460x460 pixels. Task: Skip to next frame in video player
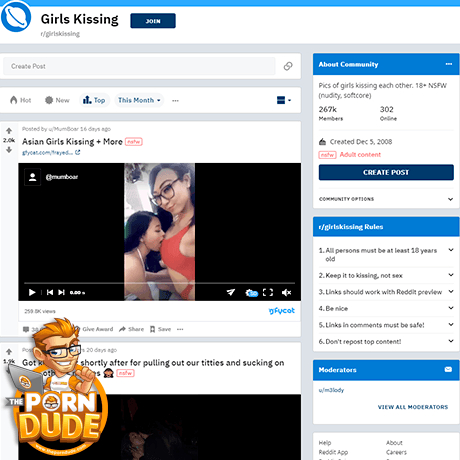tap(61, 292)
